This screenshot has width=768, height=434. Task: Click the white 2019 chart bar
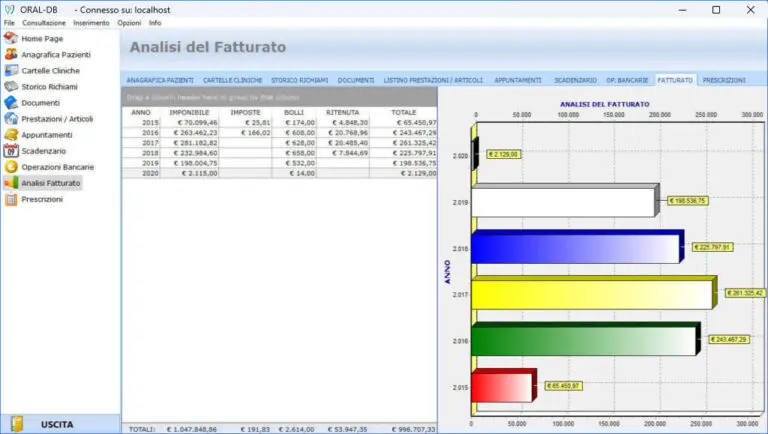[564, 202]
